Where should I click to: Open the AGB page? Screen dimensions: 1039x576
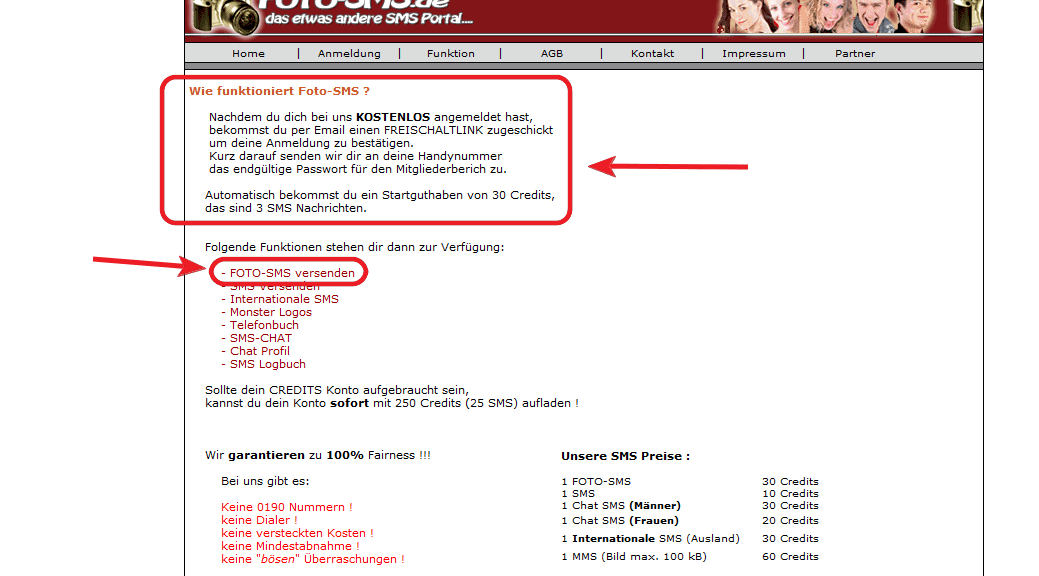[x=552, y=54]
